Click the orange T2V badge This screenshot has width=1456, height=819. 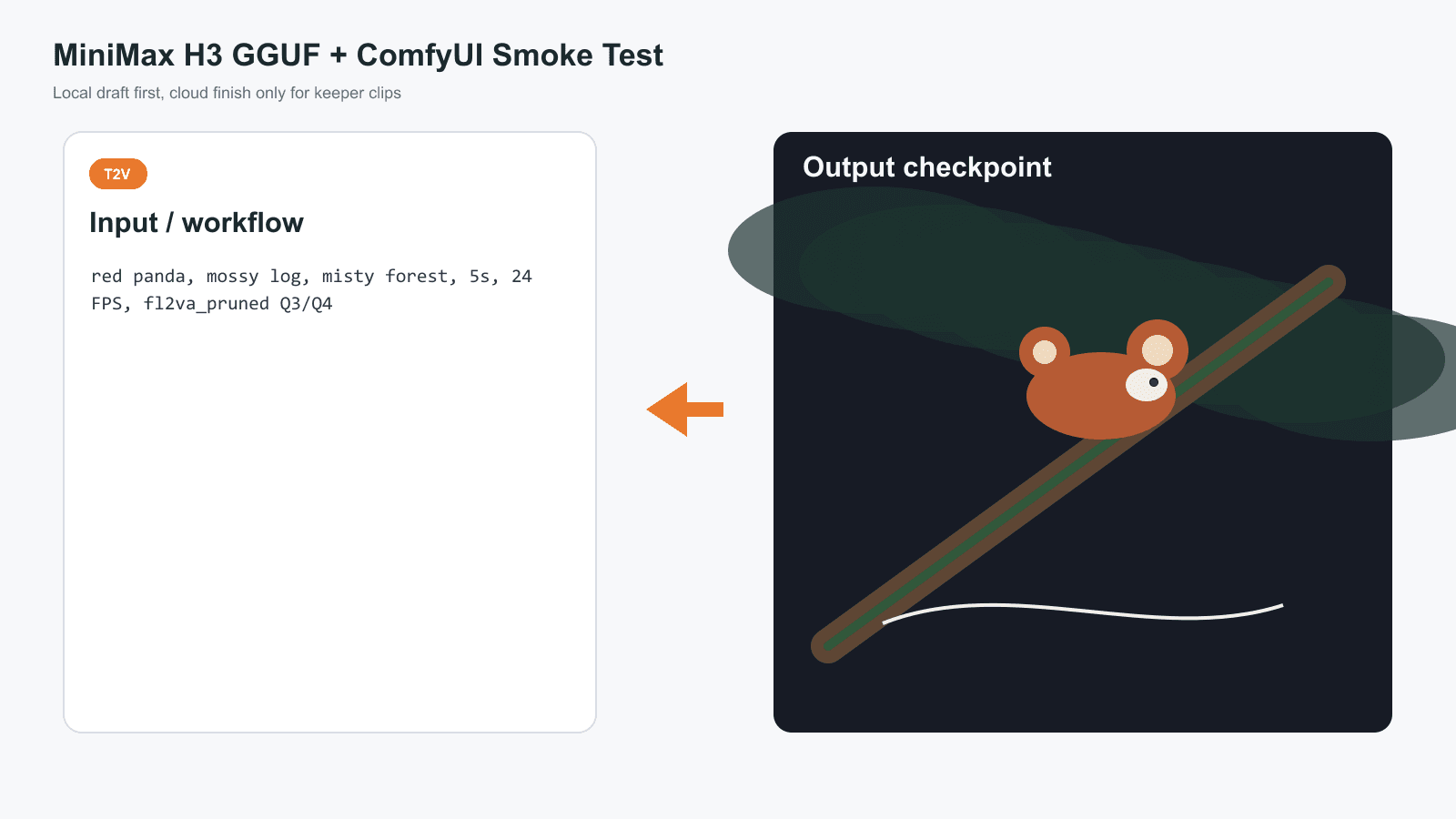coord(118,174)
